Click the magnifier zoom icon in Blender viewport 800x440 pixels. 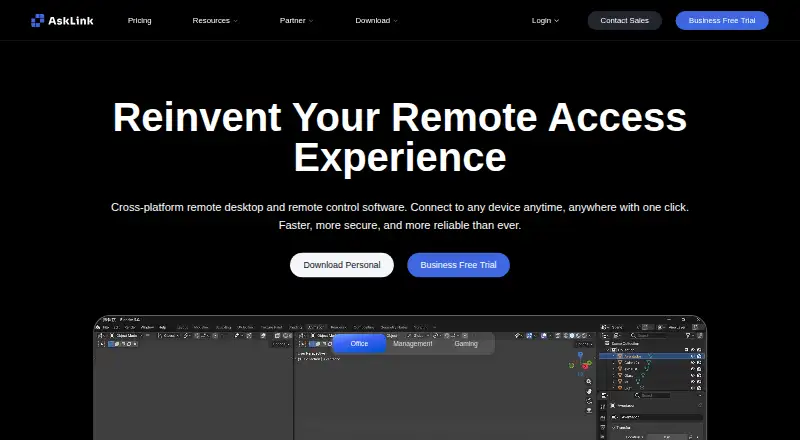pyautogui.click(x=589, y=381)
